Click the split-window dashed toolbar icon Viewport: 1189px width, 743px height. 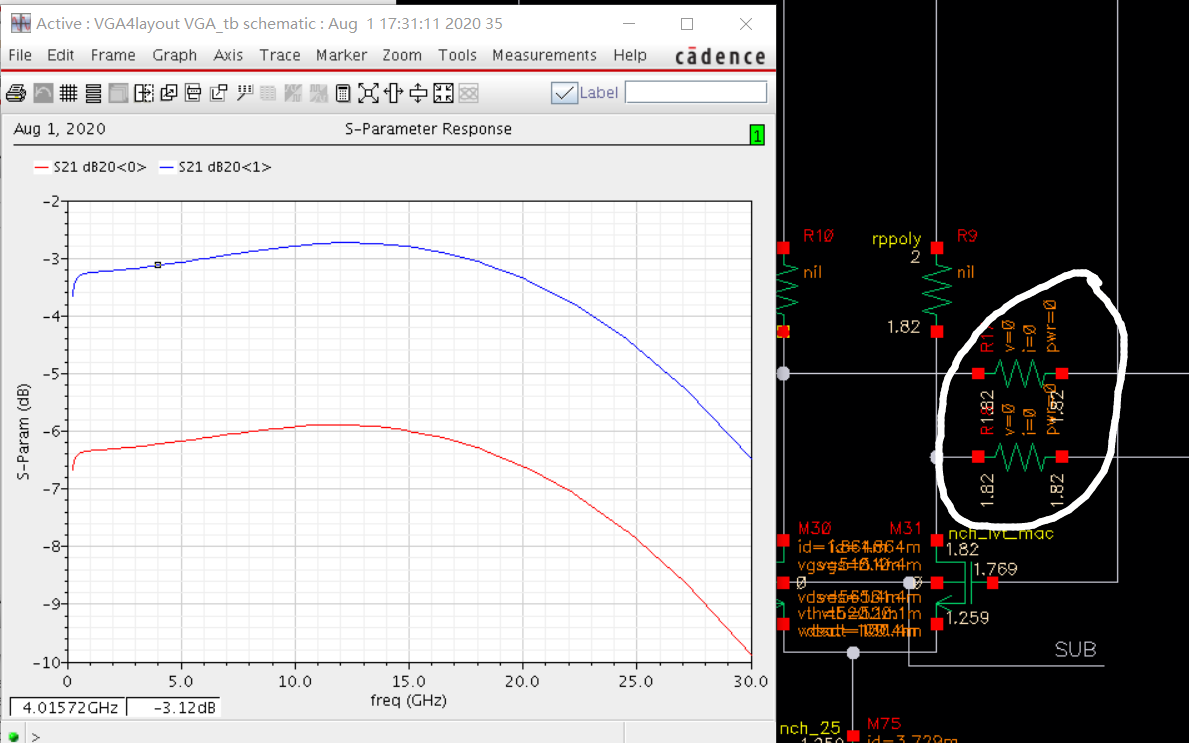pyautogui.click(x=143, y=93)
